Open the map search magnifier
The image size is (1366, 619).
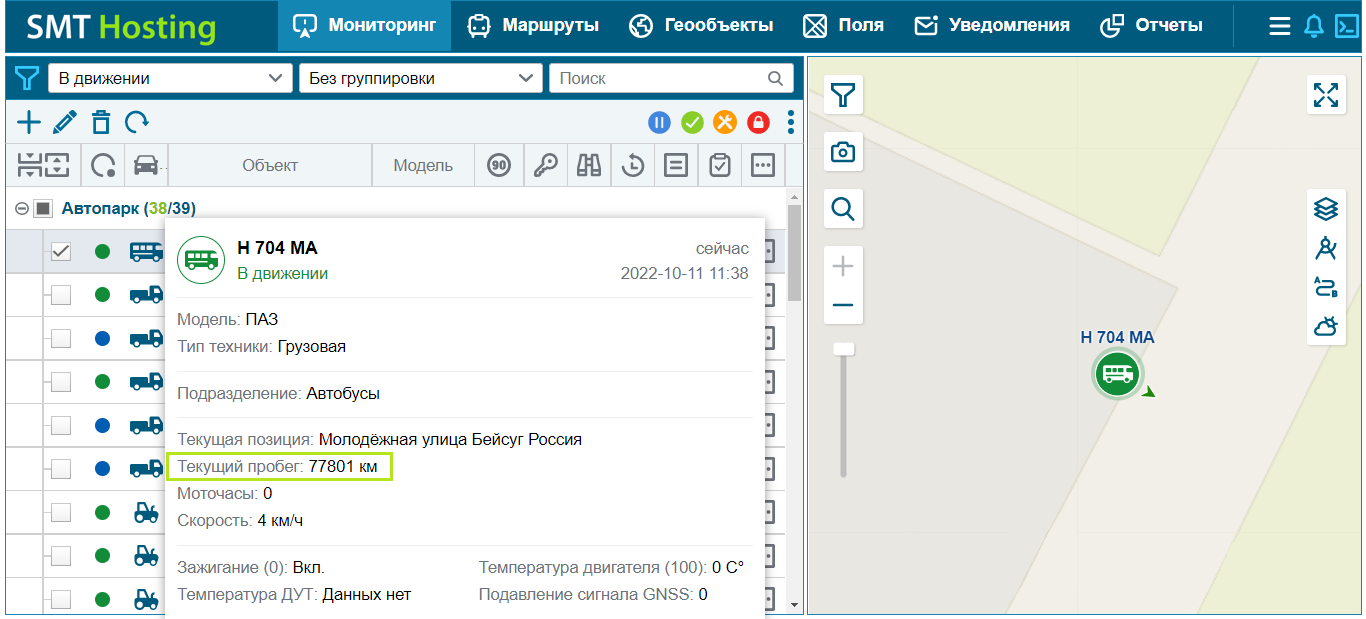843,209
